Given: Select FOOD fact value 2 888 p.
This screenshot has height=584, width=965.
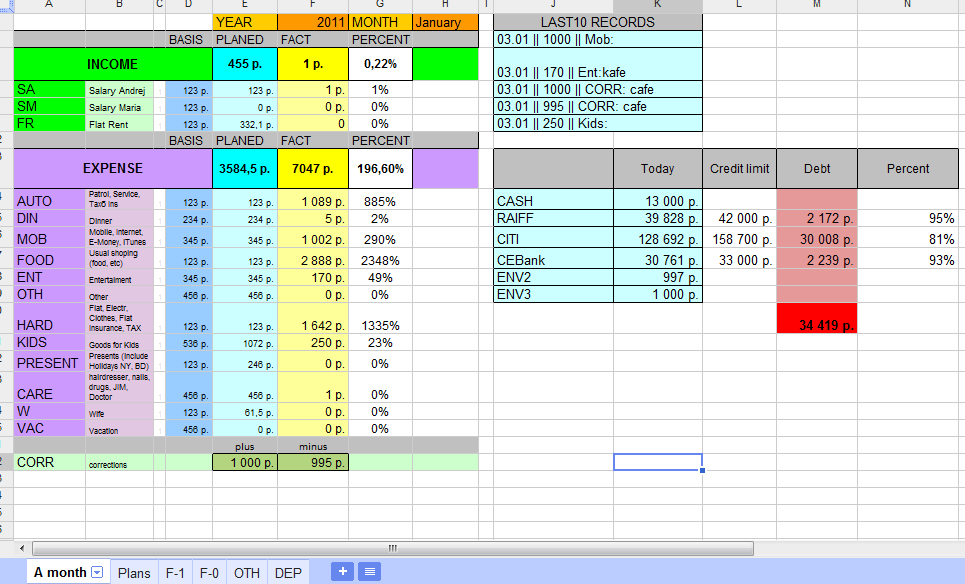Looking at the screenshot, I should 313,258.
